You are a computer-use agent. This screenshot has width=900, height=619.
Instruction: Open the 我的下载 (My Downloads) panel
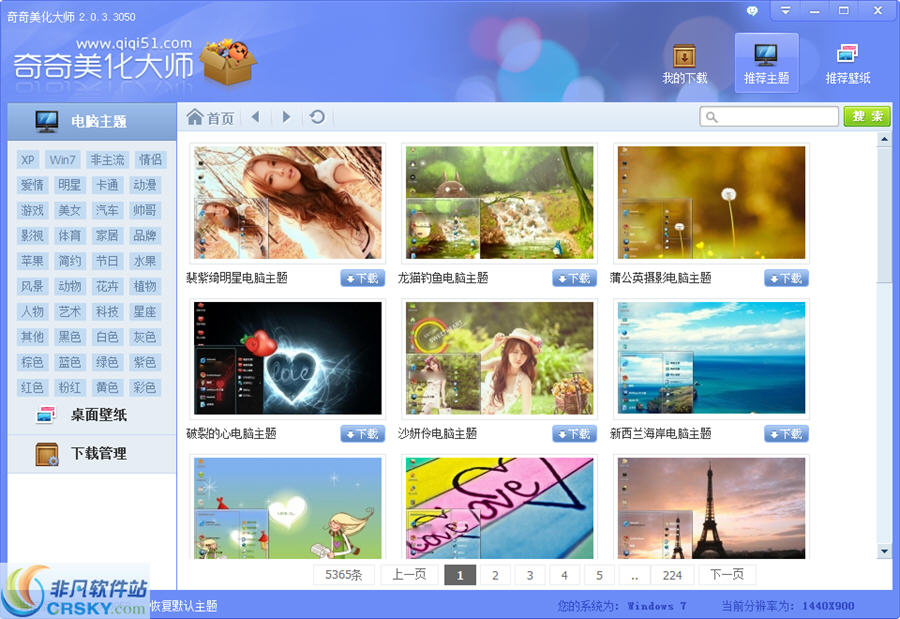[684, 62]
